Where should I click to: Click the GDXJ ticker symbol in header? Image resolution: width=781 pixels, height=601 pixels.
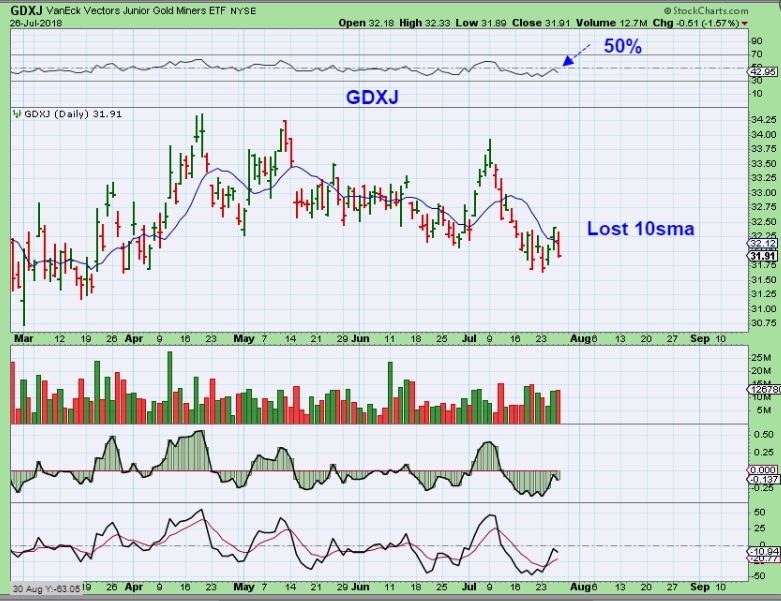click(x=26, y=10)
